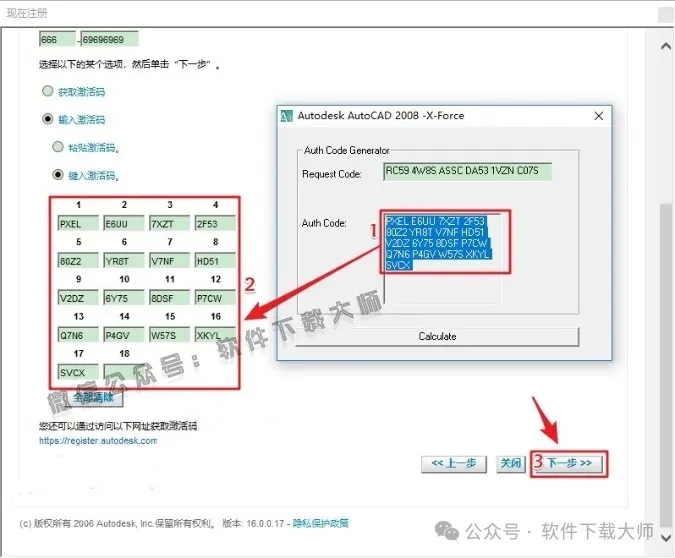Click the serial field containing 69696969
The width and height of the screenshot is (675, 558).
tap(109, 39)
